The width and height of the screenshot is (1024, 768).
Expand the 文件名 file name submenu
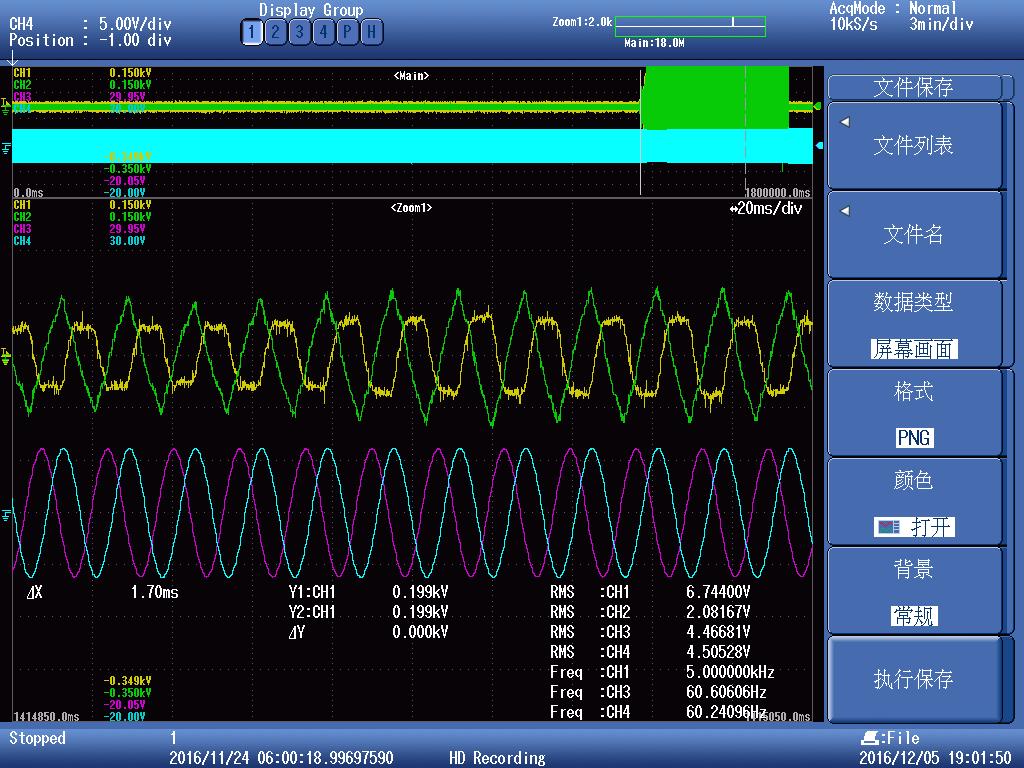[913, 235]
